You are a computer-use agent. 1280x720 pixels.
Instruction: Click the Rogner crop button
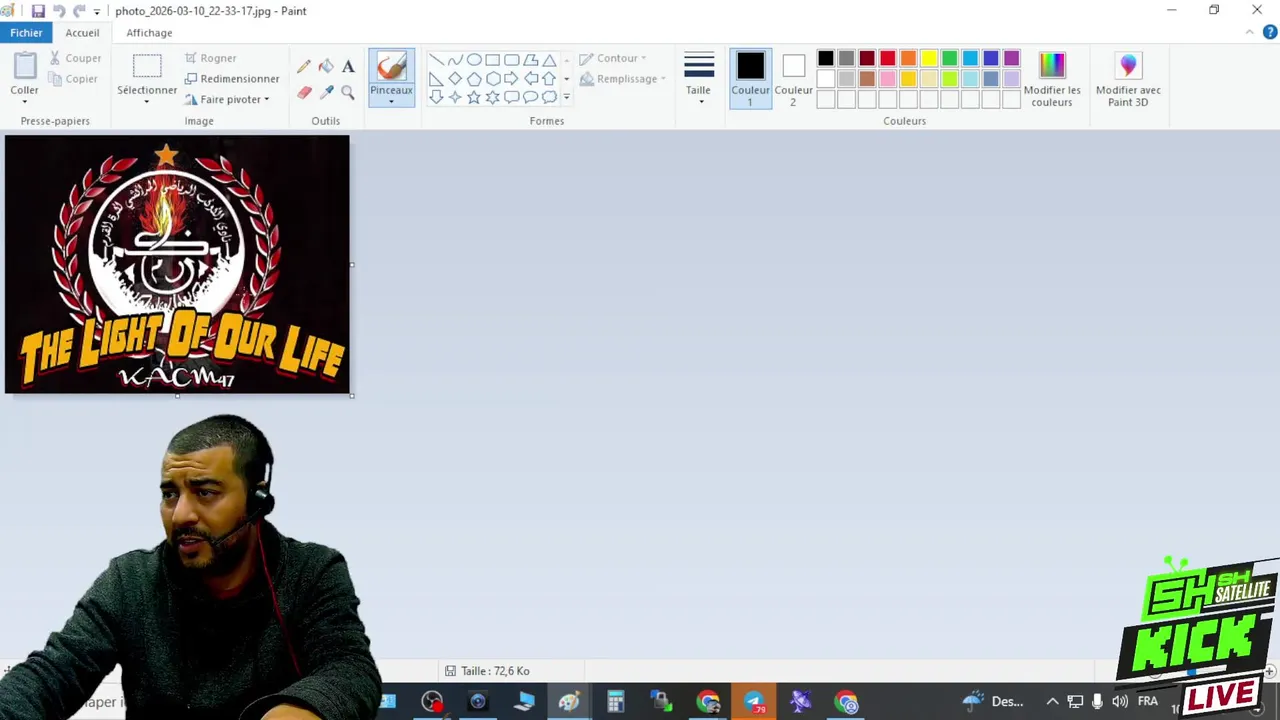[210, 58]
